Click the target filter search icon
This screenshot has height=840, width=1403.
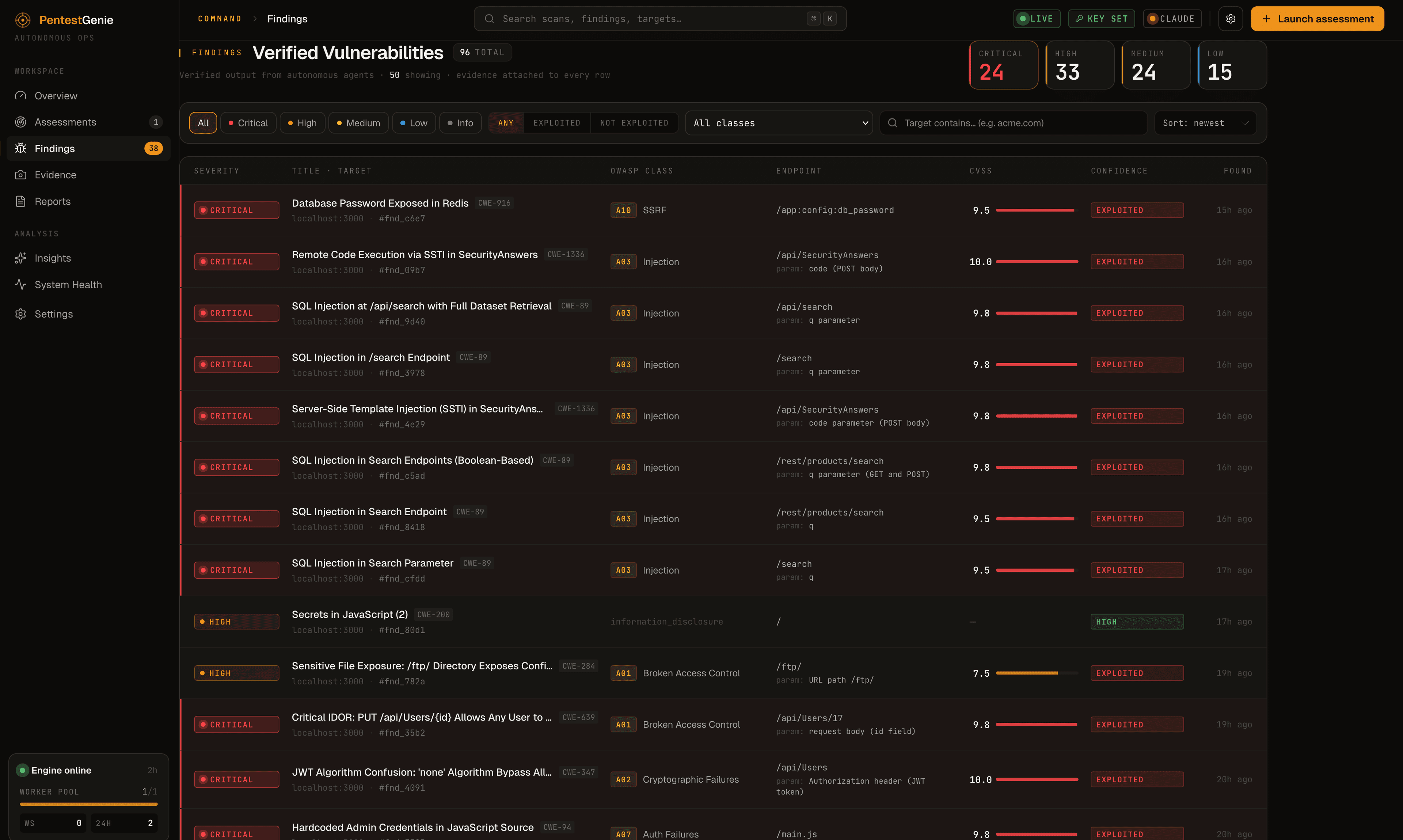pyautogui.click(x=893, y=123)
